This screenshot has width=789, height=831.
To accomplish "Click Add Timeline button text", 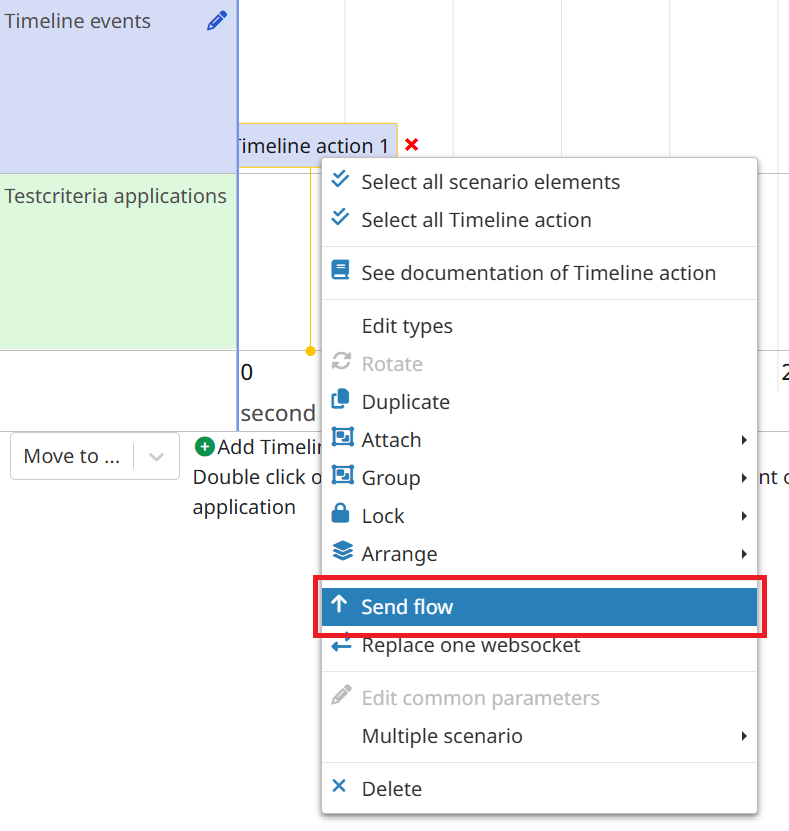I will tap(269, 447).
